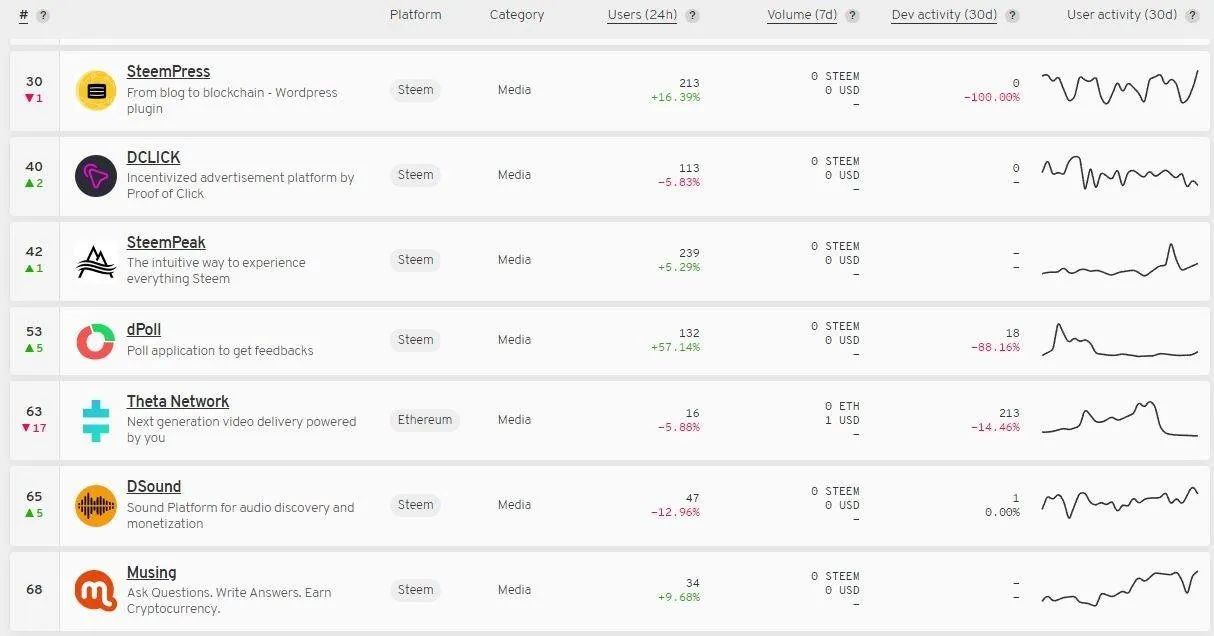Screen dimensions: 1214x636
Task: Open the SteemPress title link
Action: point(168,72)
